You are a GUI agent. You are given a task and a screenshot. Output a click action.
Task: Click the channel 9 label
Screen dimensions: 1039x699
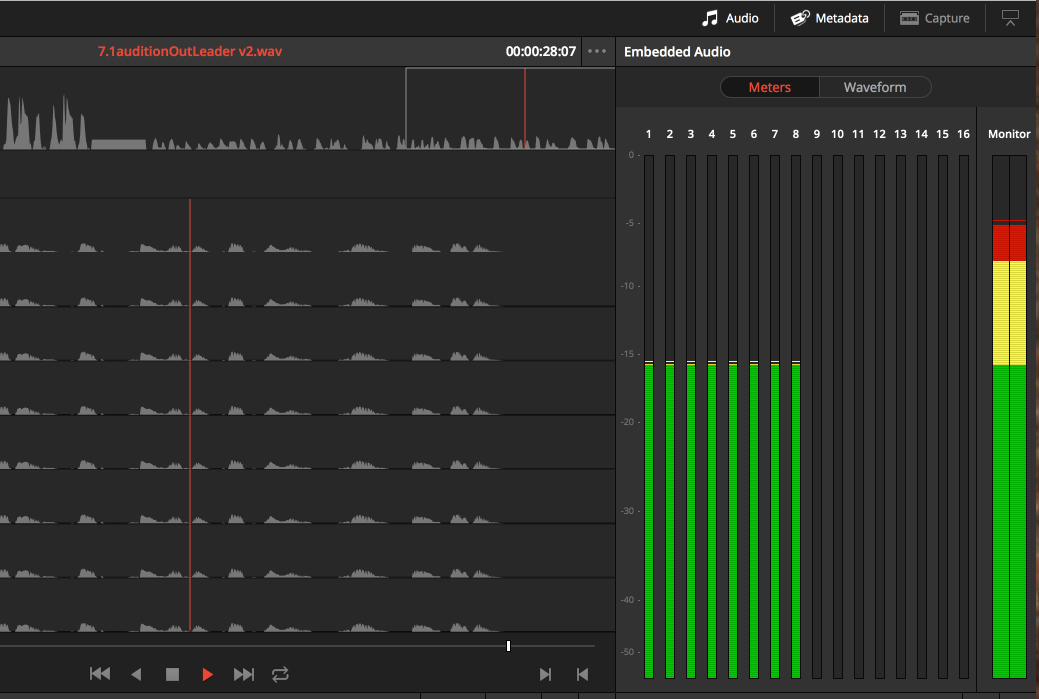click(816, 134)
